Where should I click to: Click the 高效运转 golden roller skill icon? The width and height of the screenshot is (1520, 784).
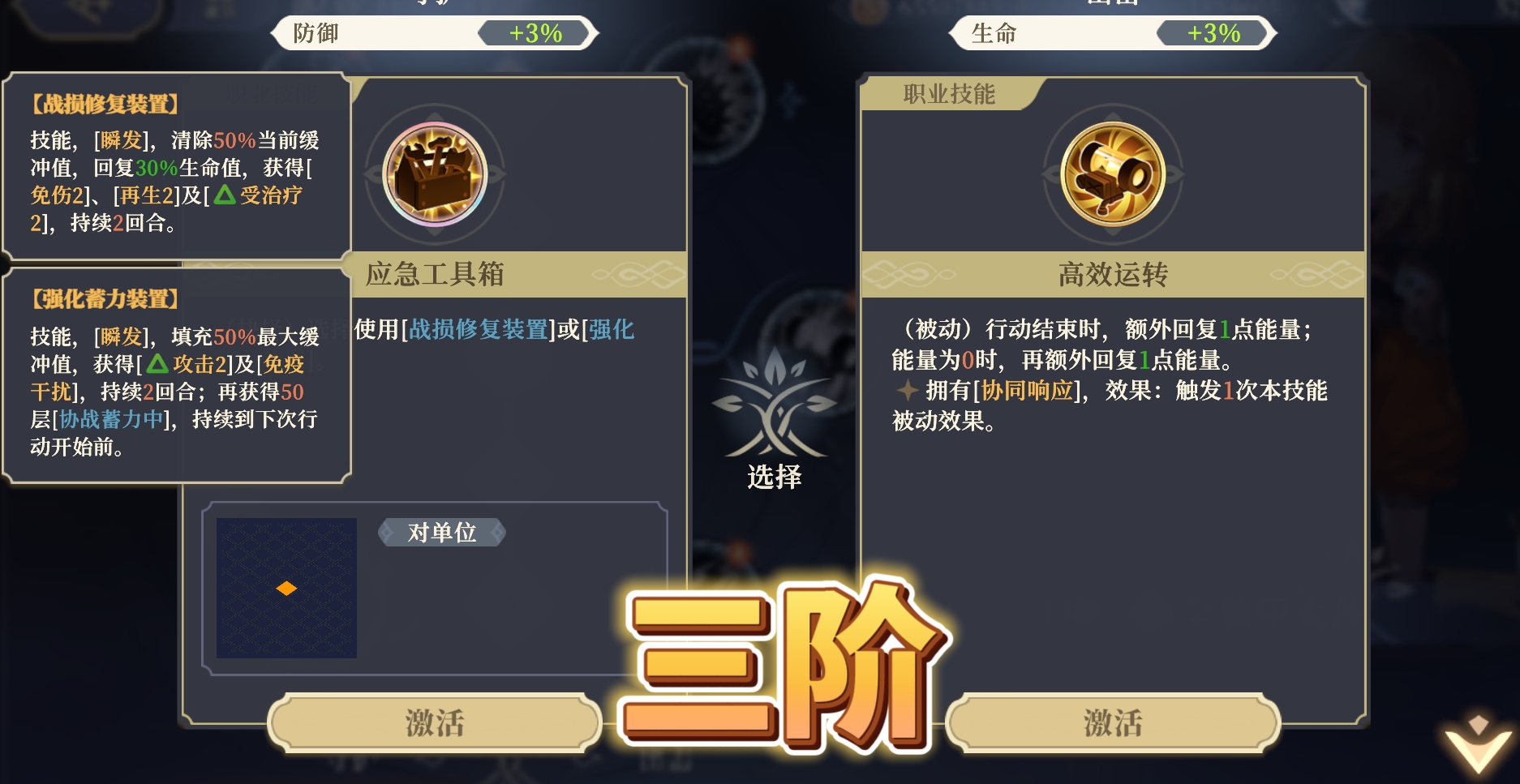[1113, 174]
